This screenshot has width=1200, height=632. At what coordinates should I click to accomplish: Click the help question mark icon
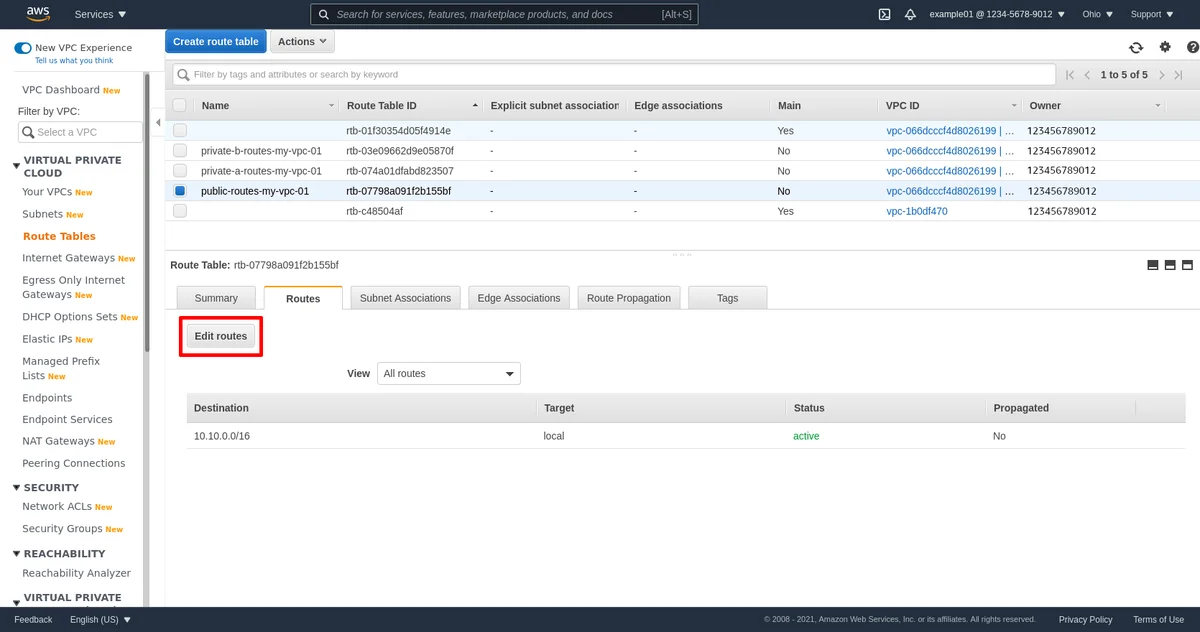click(1192, 47)
